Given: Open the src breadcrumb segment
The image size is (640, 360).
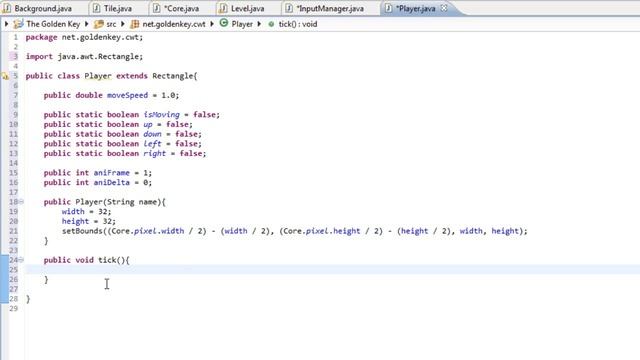Looking at the screenshot, I should tap(111, 24).
